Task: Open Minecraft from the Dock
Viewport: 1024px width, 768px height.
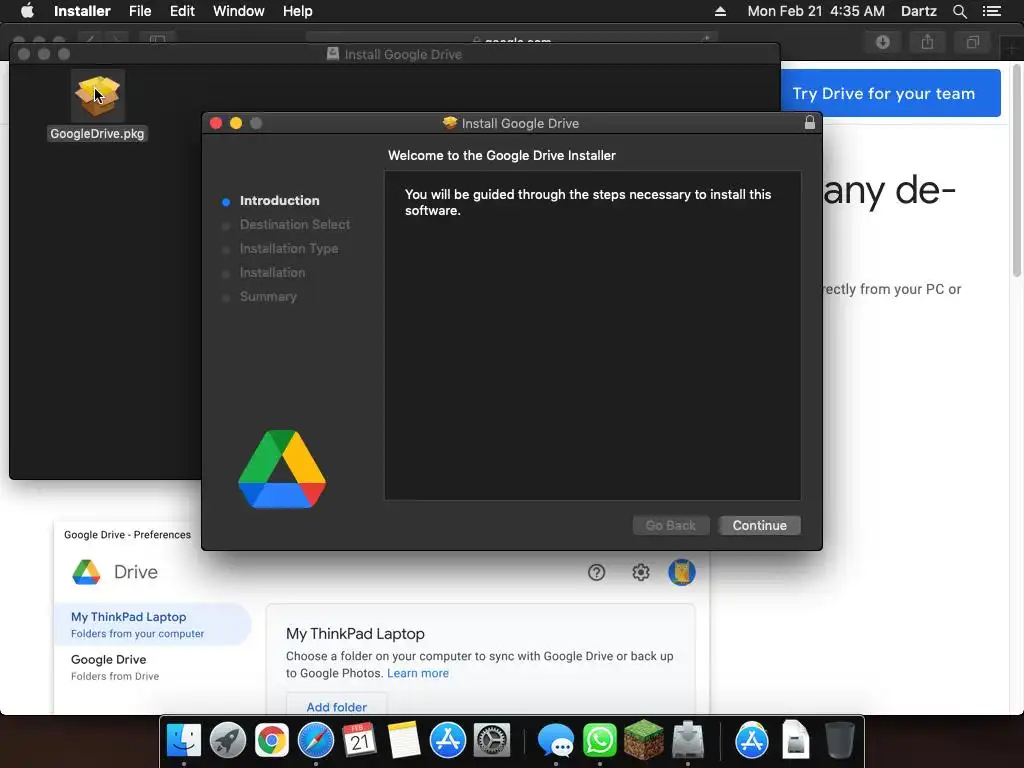Action: [x=643, y=740]
